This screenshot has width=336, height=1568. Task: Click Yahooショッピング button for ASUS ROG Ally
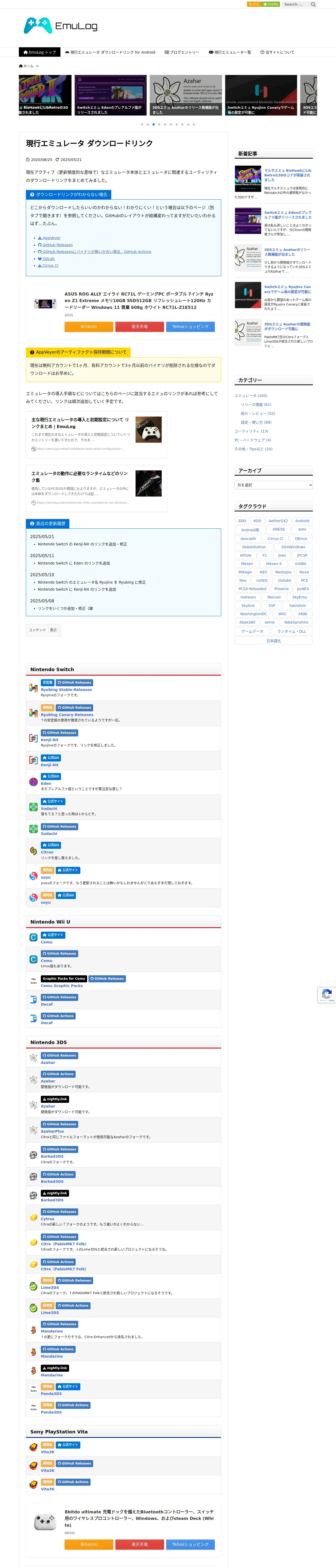point(190,327)
